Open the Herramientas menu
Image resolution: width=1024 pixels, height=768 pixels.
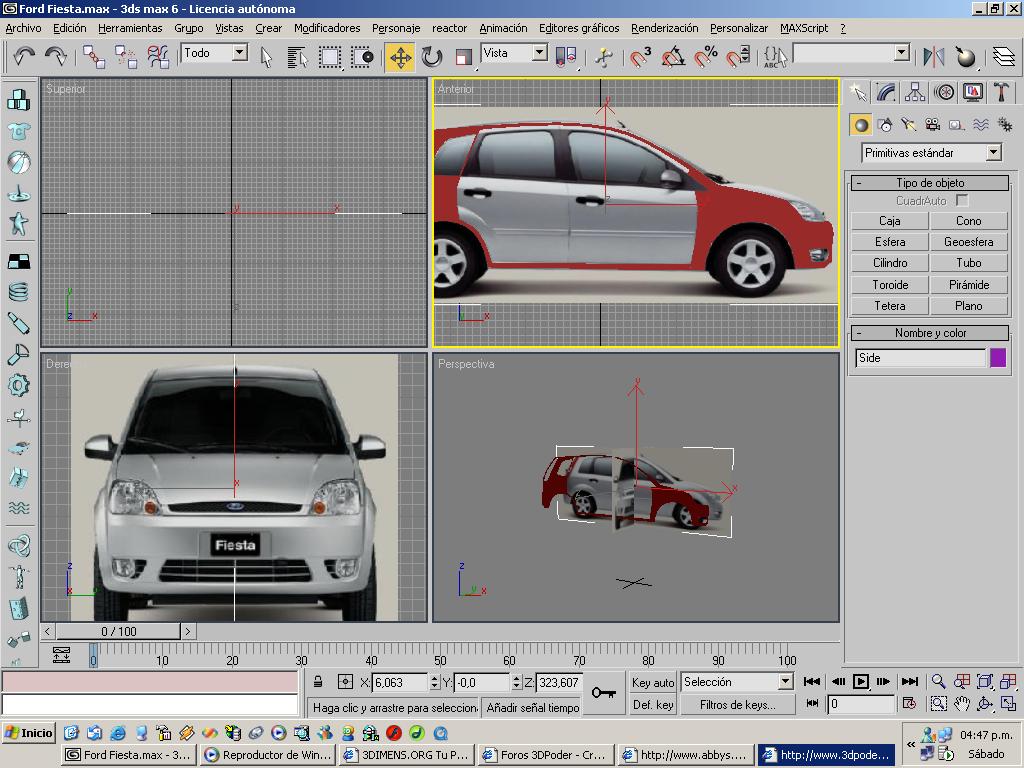click(x=130, y=28)
